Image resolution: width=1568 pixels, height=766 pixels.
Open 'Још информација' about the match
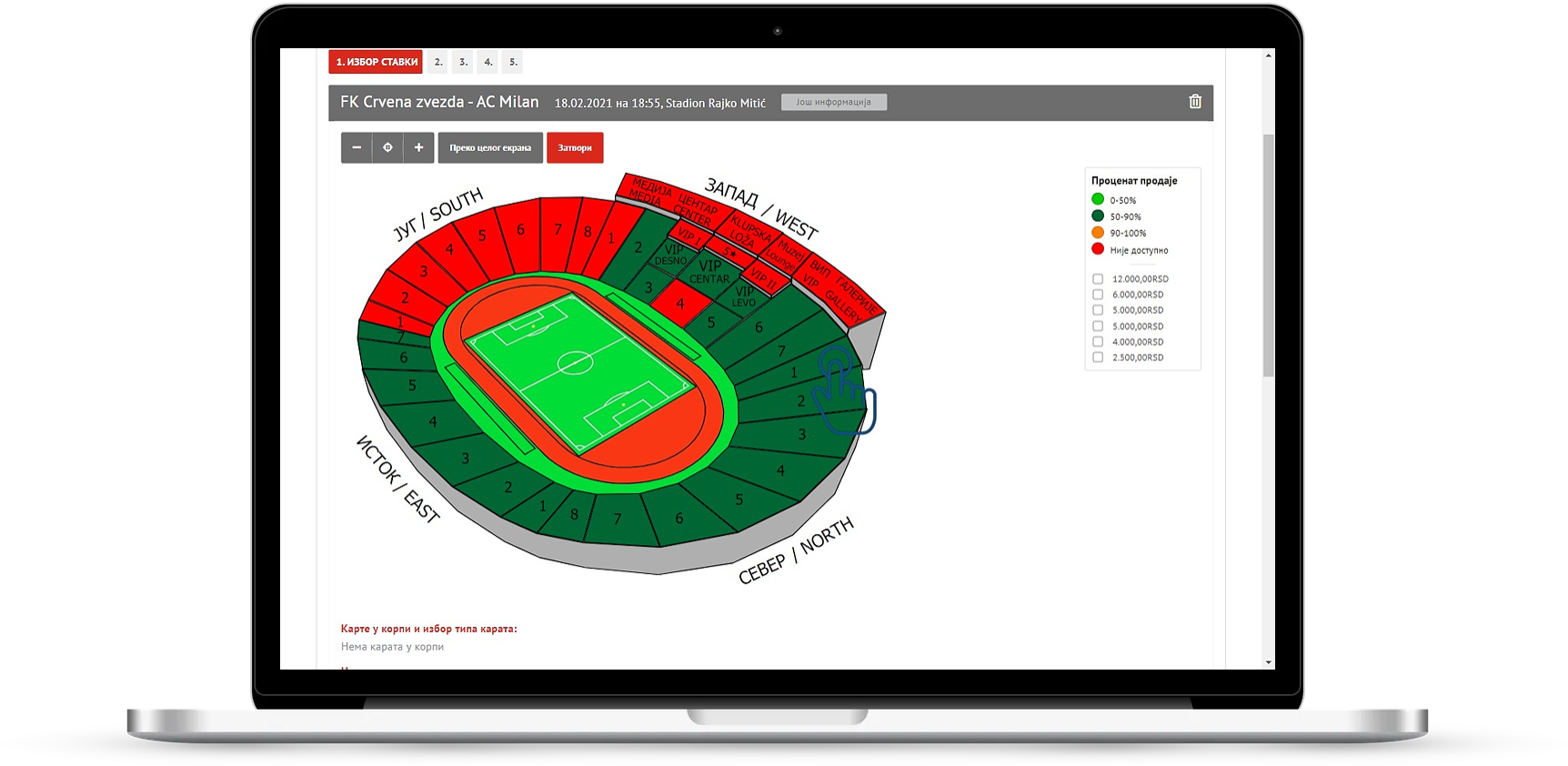point(834,102)
